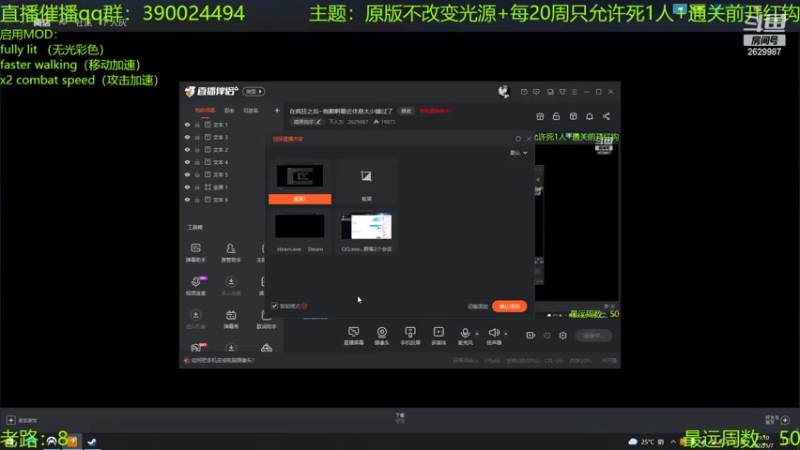Image resolution: width=800 pixels, height=450 pixels.
Task: Click the user avatar in title bar
Action: (504, 91)
